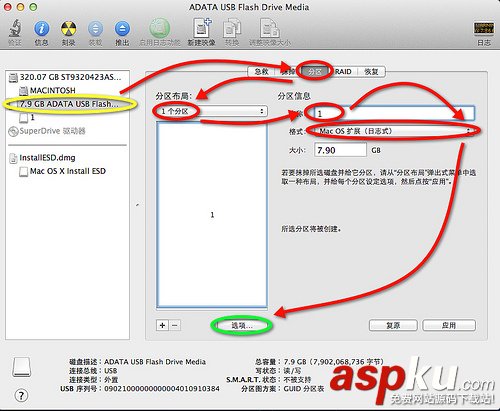Image resolution: width=500 pixels, height=411 pixels.
Task: Open the Log (日志) toolbar icon
Action: click(484, 28)
